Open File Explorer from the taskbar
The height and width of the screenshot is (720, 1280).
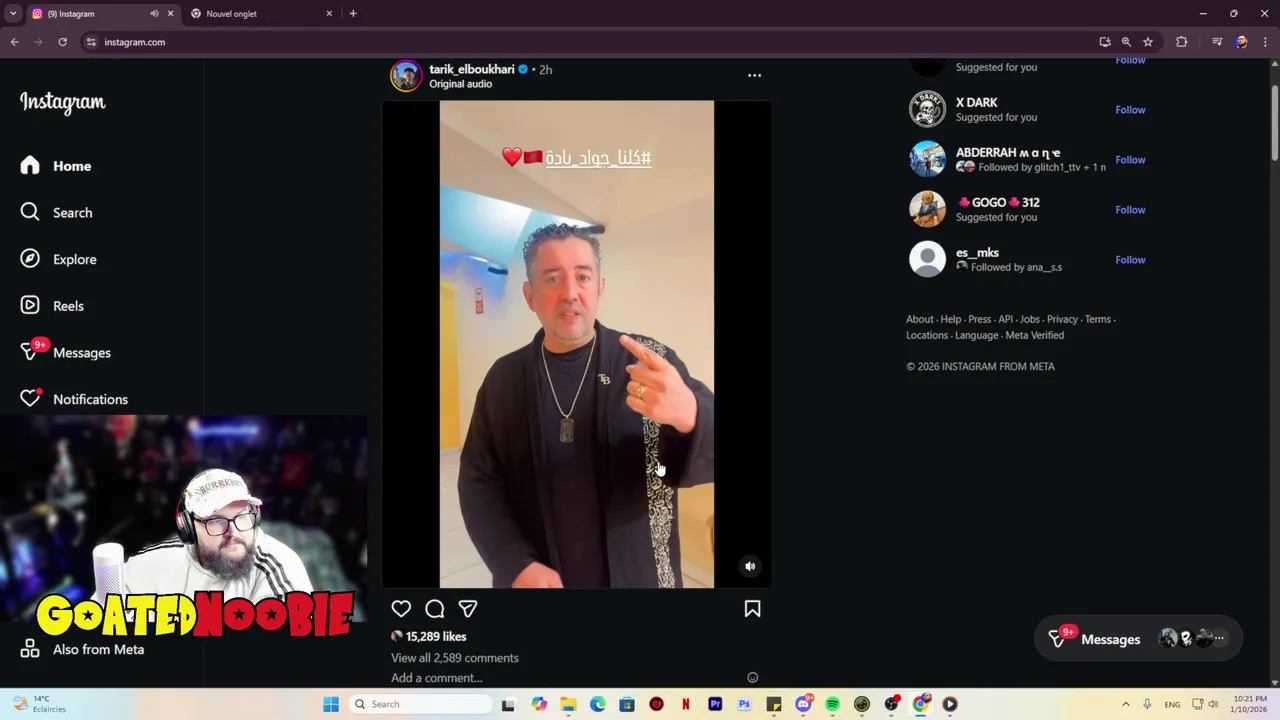tap(568, 704)
